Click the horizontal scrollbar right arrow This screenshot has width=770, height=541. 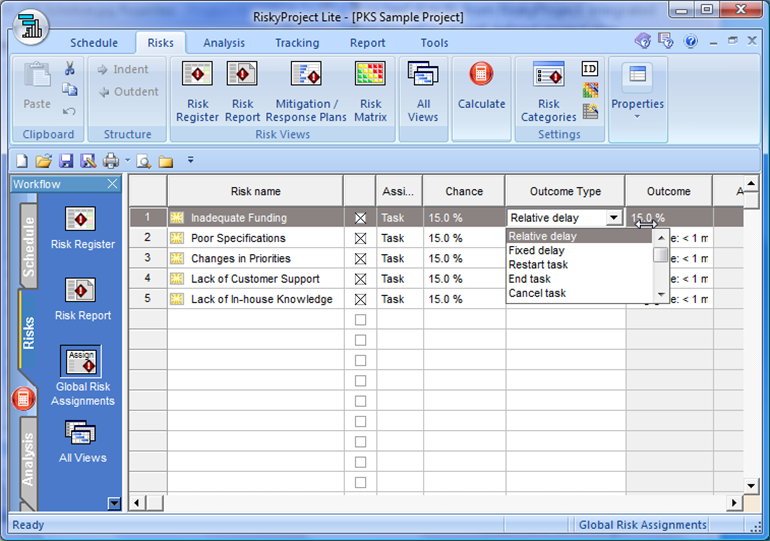tap(735, 502)
